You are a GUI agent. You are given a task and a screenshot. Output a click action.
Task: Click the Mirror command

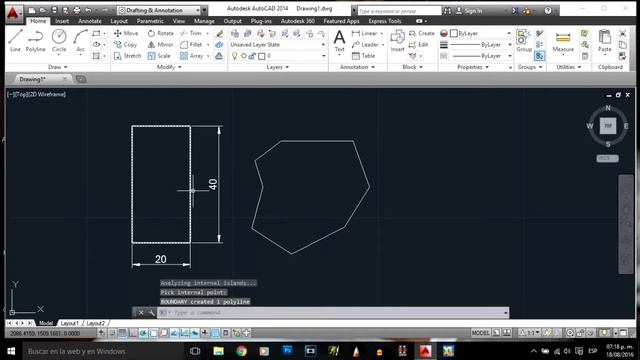[x=160, y=44]
